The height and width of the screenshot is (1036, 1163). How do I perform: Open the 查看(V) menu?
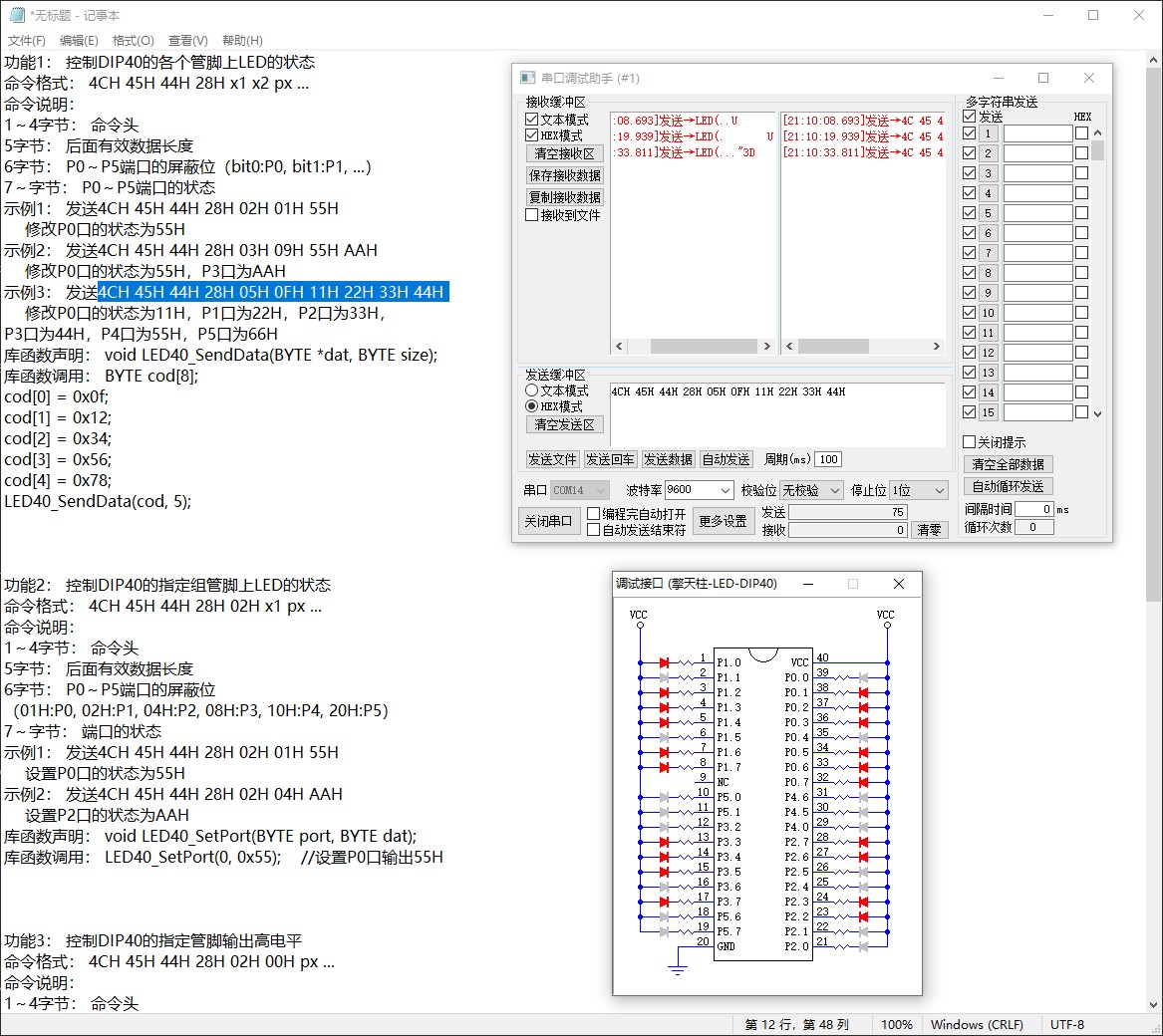[187, 40]
